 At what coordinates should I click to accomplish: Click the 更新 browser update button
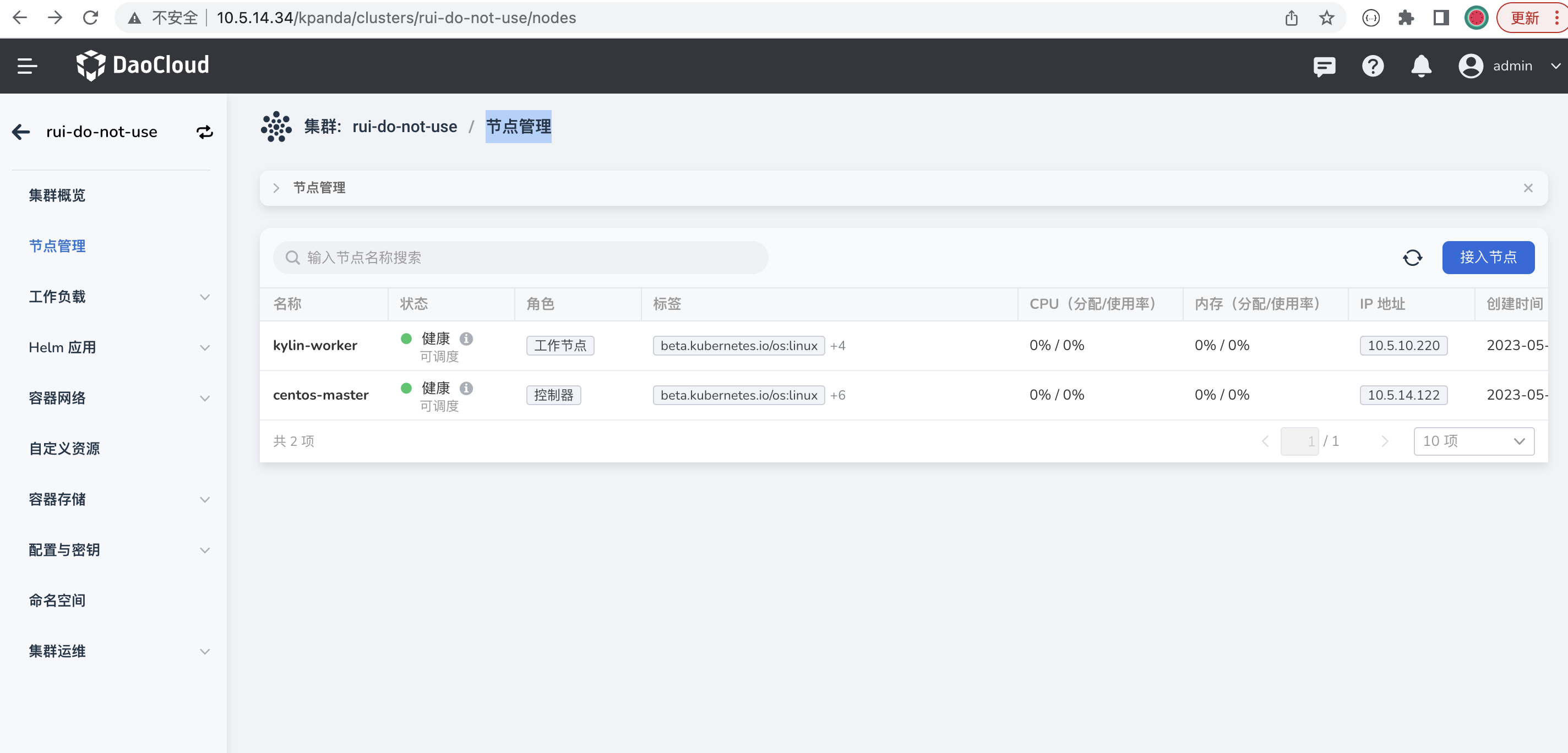[1524, 18]
